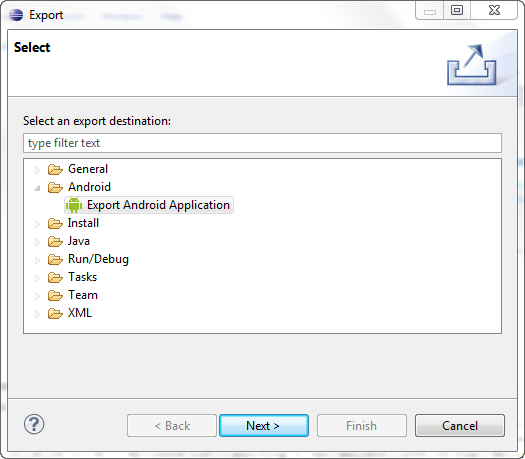Expand the Team category arrow

tap(37, 296)
